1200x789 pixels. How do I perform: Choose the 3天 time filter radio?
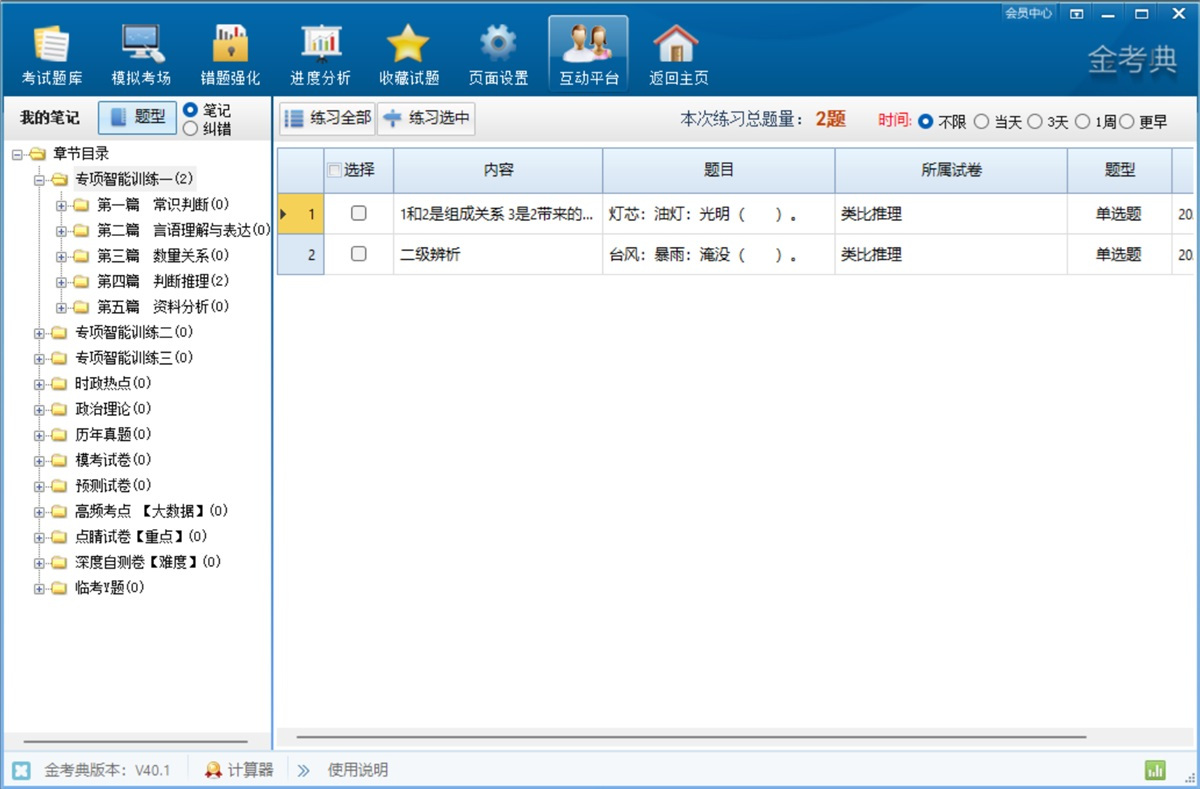(x=1035, y=122)
